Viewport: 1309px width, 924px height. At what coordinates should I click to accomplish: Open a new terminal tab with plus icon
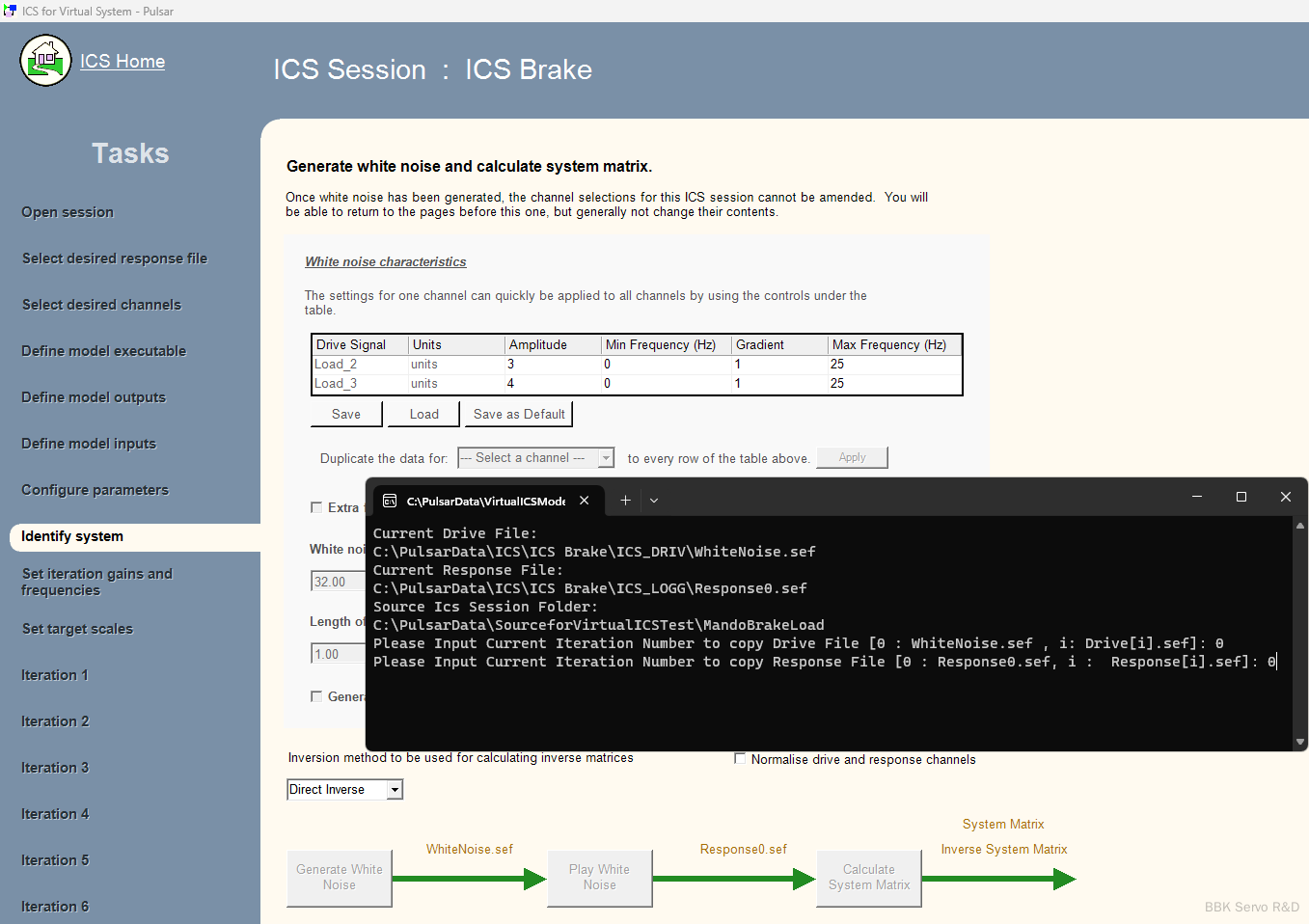click(625, 500)
